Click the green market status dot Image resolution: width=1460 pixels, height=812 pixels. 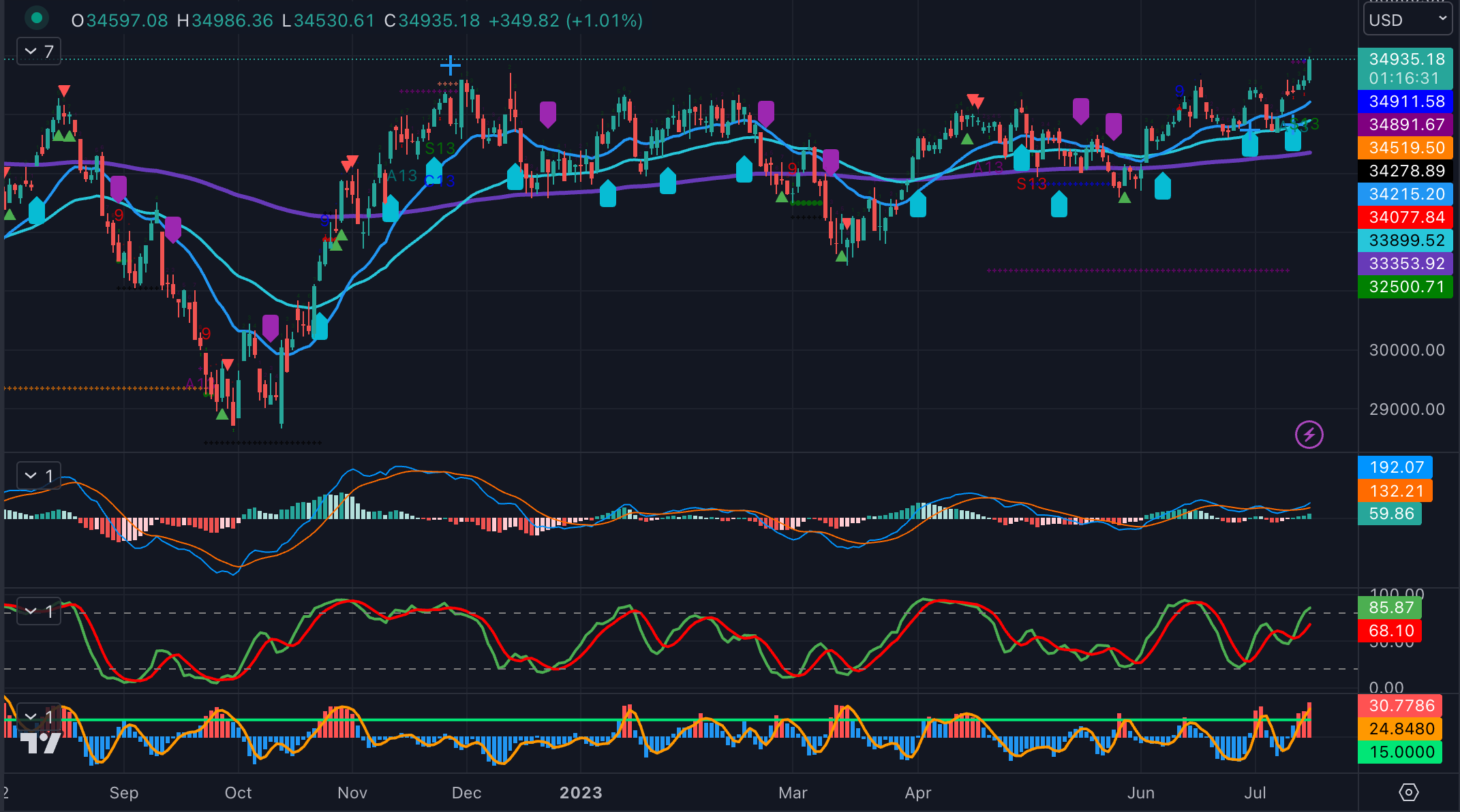[x=37, y=18]
